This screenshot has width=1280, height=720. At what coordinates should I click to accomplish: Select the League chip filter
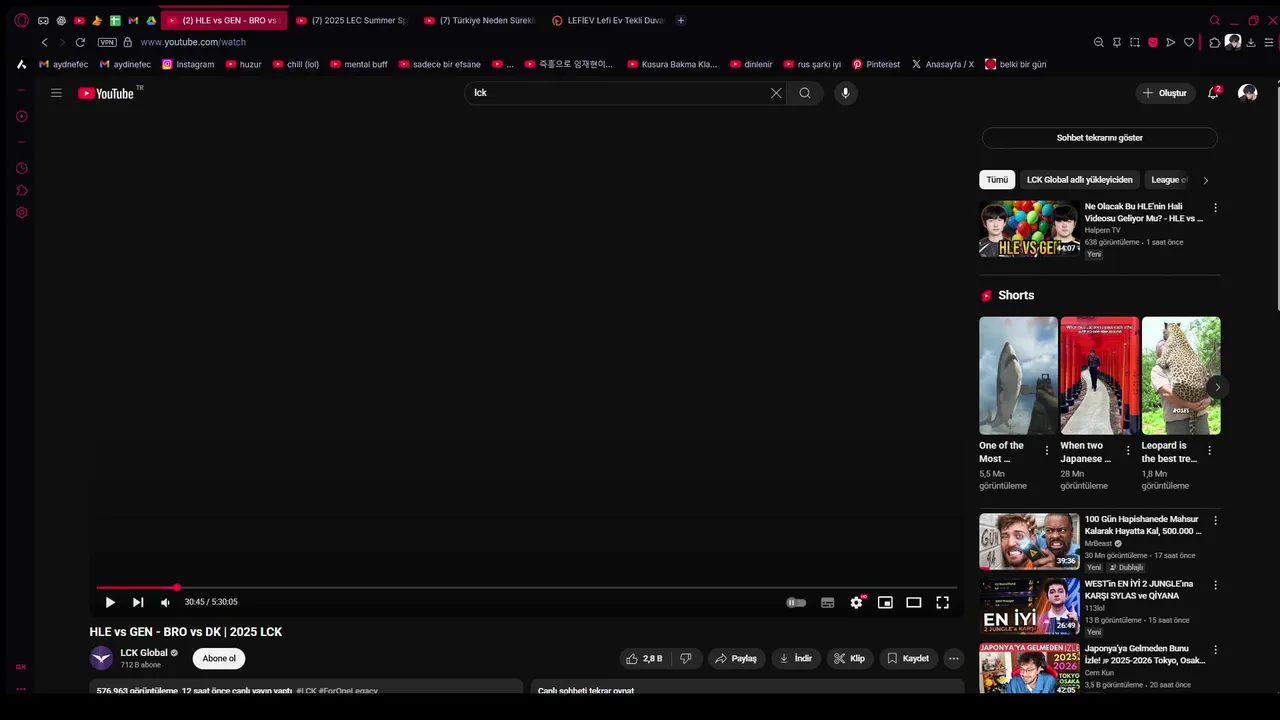pos(1168,180)
